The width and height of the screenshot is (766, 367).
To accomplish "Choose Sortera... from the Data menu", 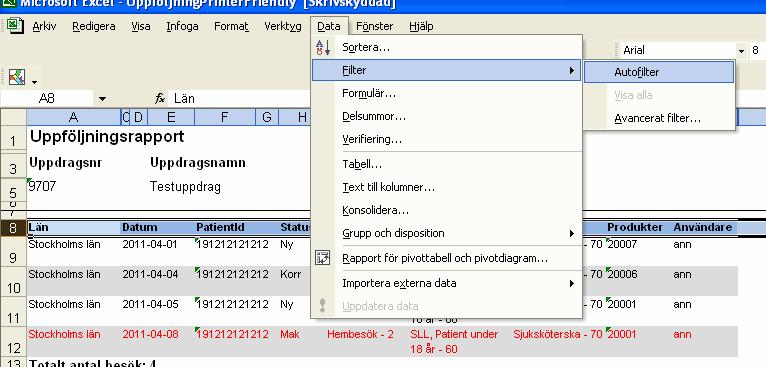I will [x=447, y=47].
